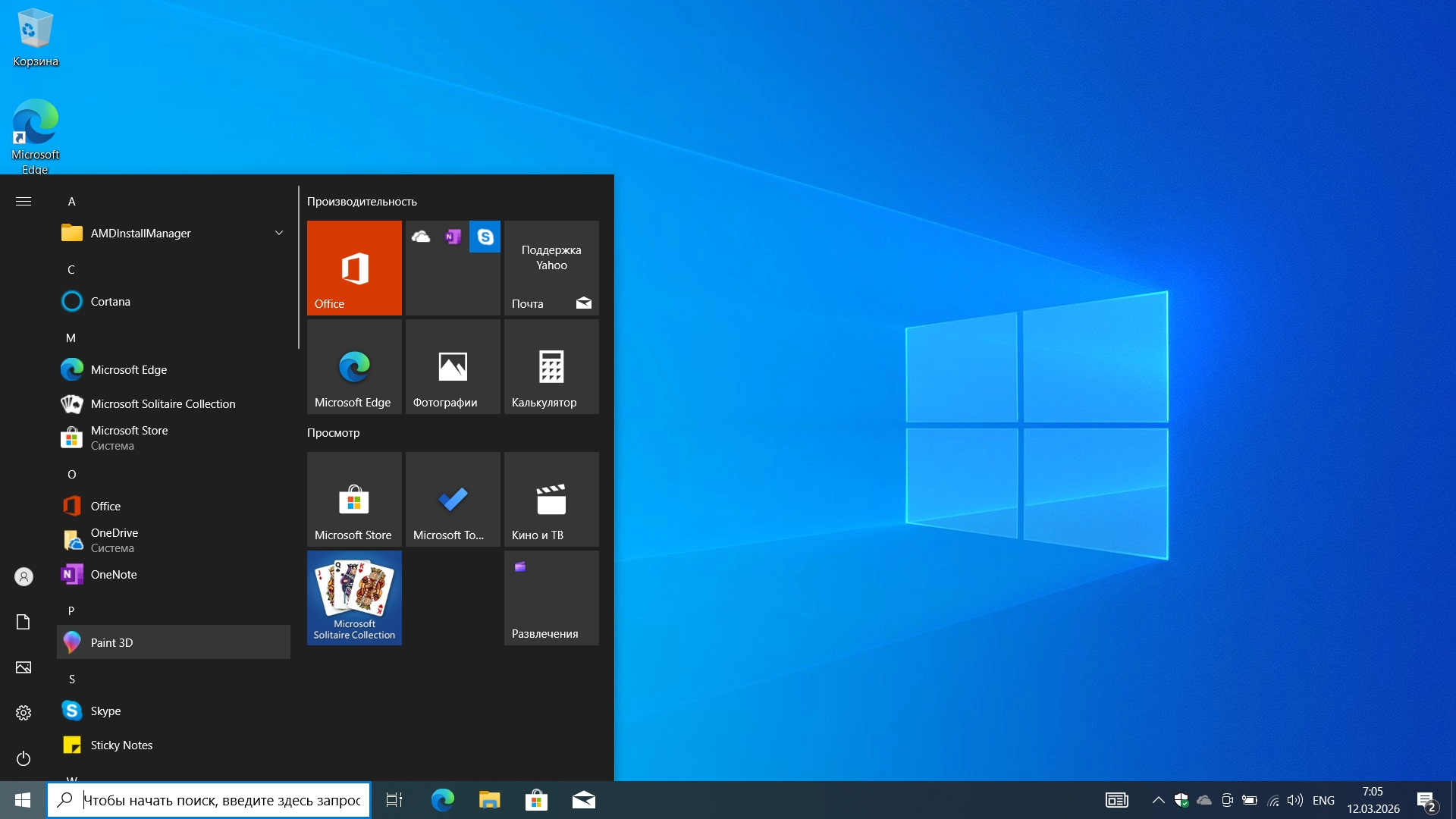
Task: Show hidden tray icons chevron
Action: pos(1158,800)
